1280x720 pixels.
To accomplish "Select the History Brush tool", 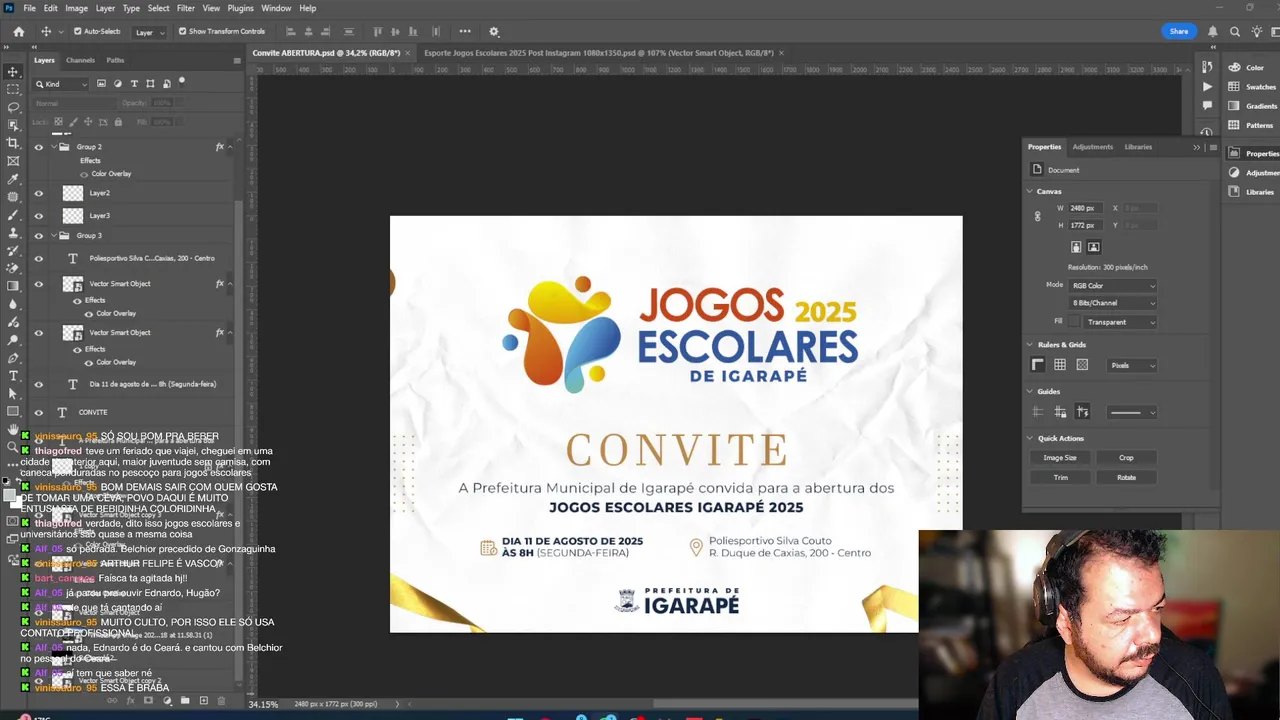I will 13,251.
